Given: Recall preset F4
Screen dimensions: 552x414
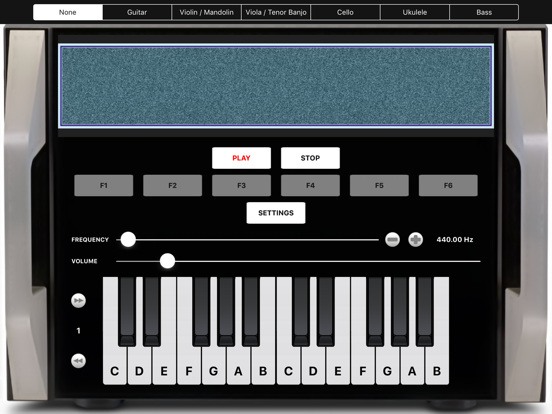Looking at the screenshot, I should [x=310, y=186].
